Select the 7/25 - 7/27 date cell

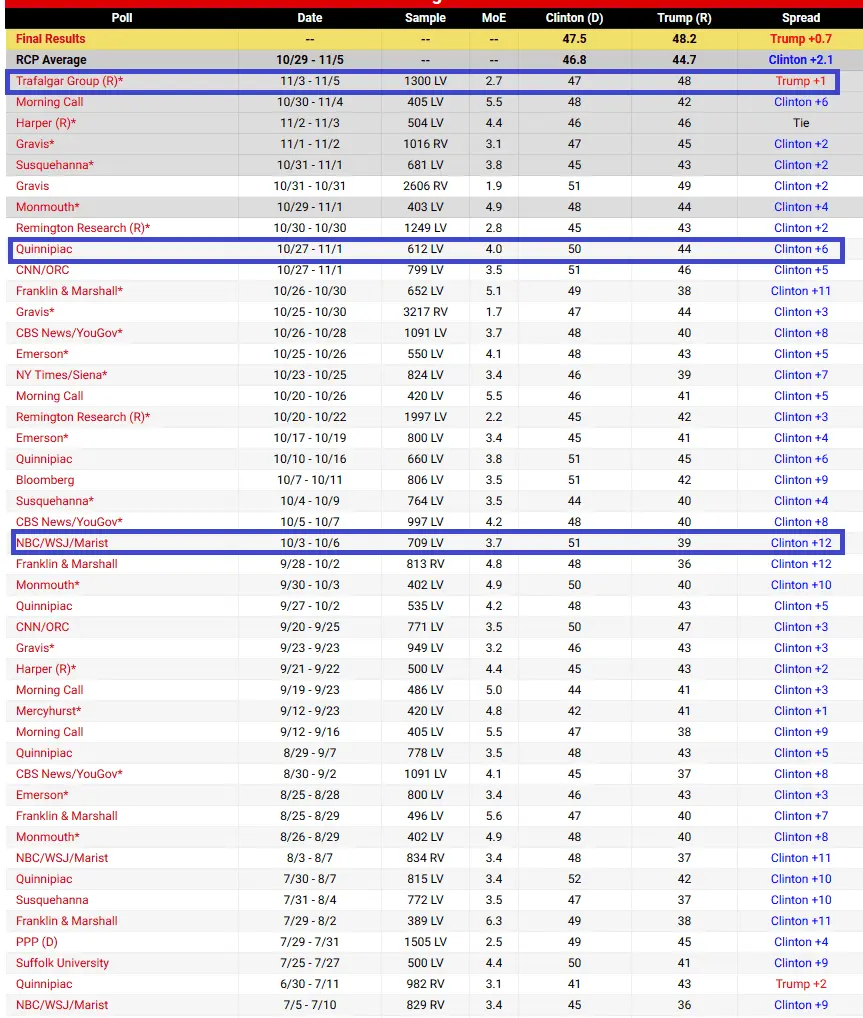coord(310,963)
